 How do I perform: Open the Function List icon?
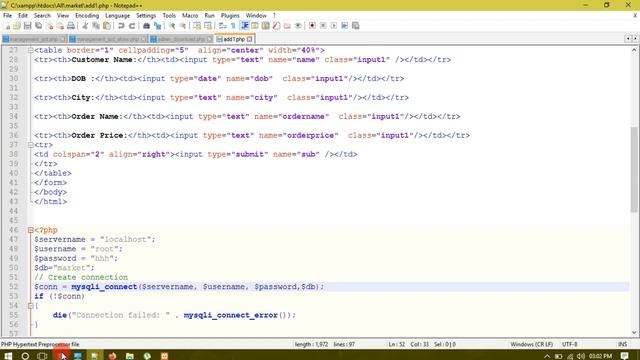pyautogui.click(x=276, y=26)
